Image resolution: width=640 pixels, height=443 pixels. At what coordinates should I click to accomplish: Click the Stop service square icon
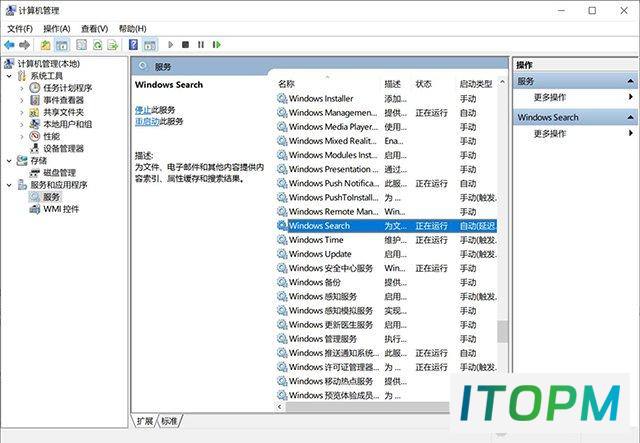point(185,45)
